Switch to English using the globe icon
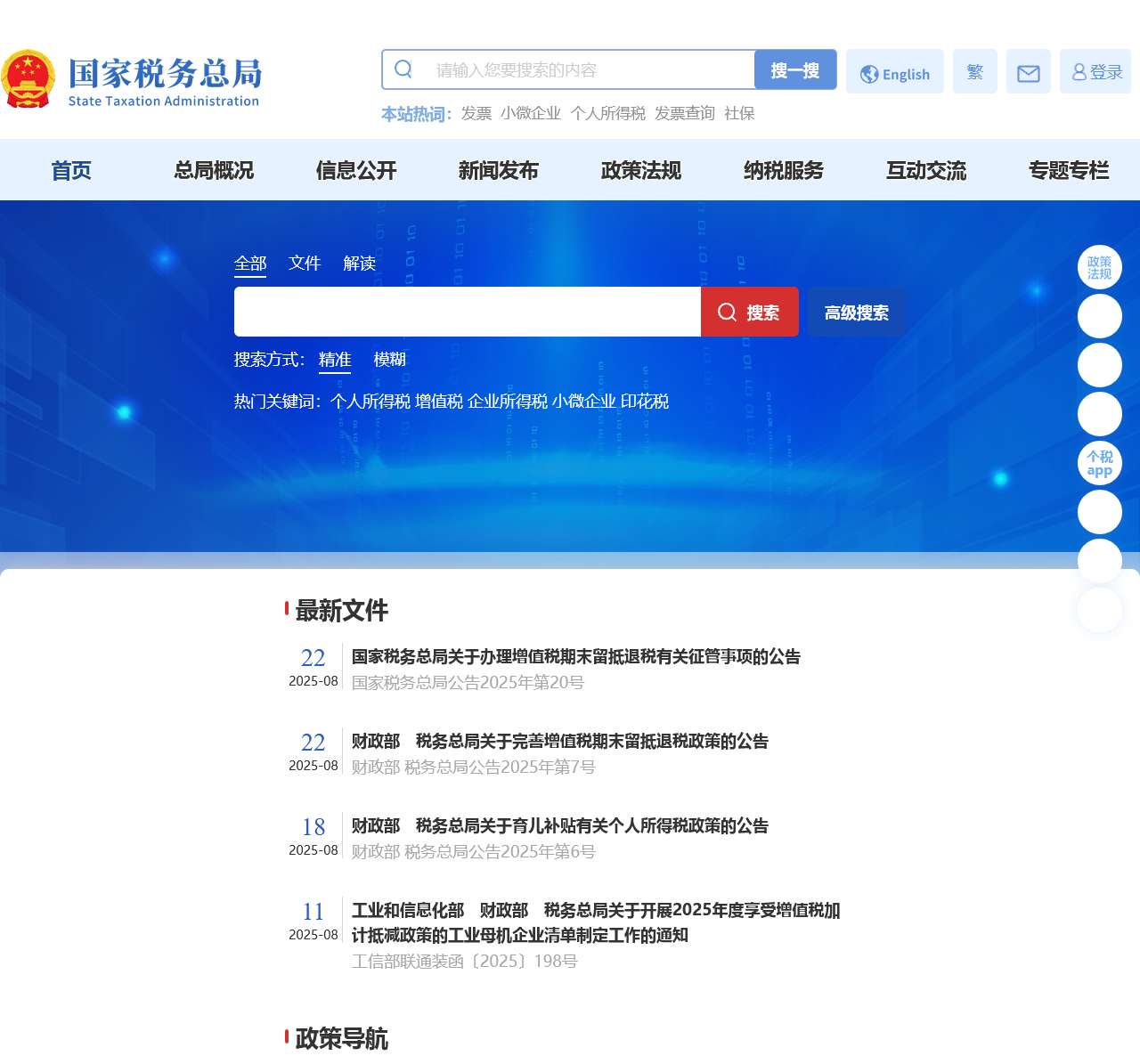1140x1064 pixels. click(894, 73)
